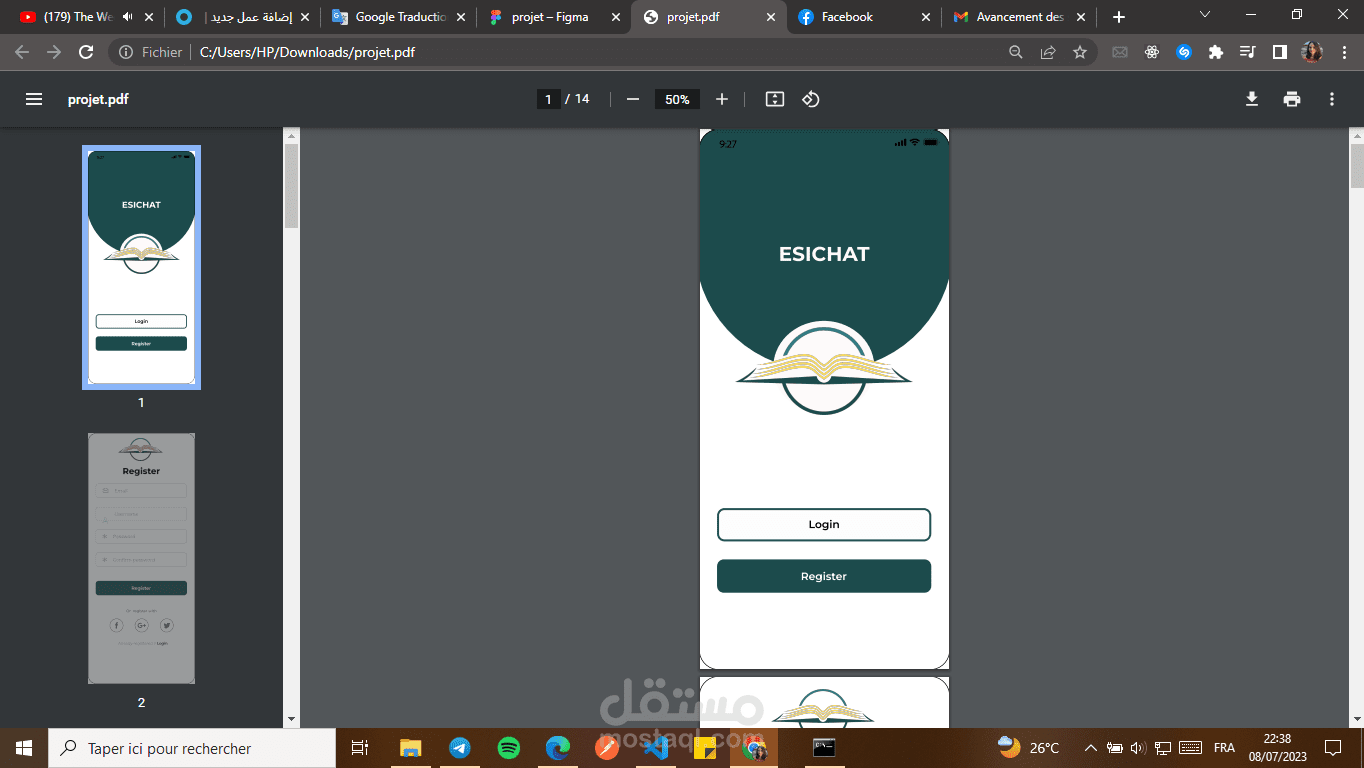Toggle the browser side panel
This screenshot has height=768, width=1364.
1279,52
